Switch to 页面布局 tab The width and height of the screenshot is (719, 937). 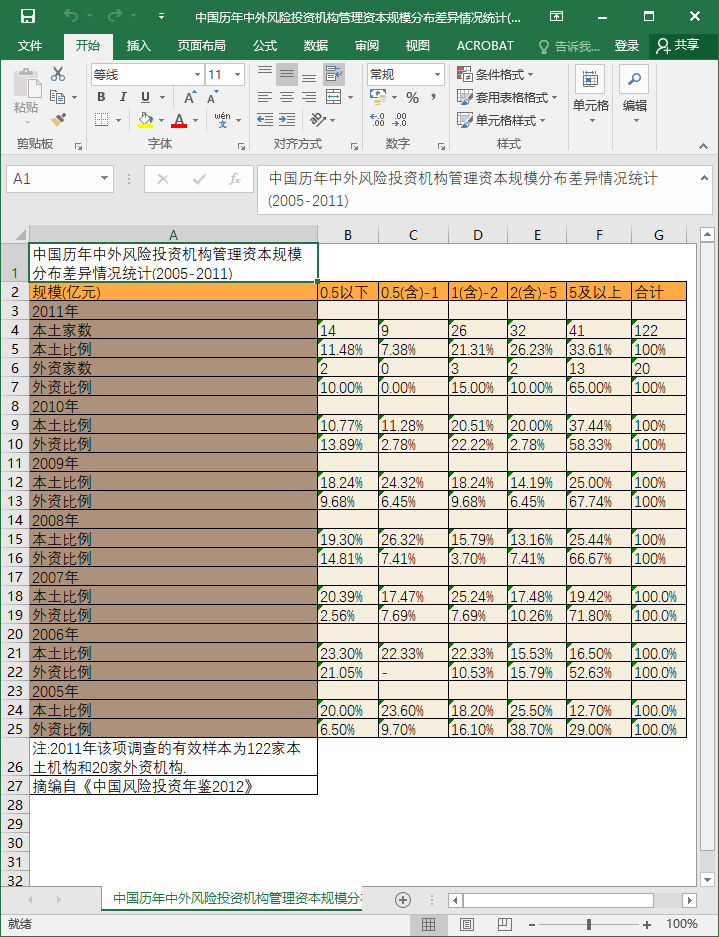(x=201, y=46)
